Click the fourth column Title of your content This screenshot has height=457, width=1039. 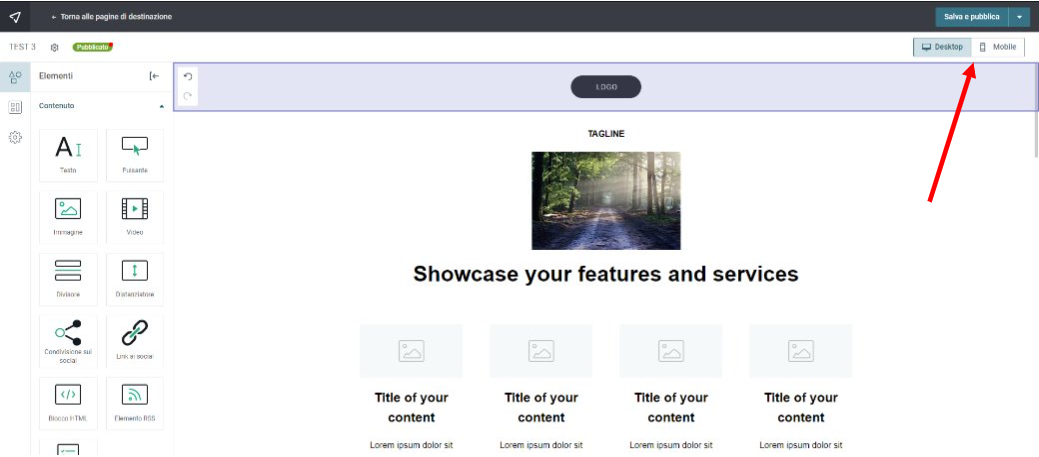[x=800, y=407]
